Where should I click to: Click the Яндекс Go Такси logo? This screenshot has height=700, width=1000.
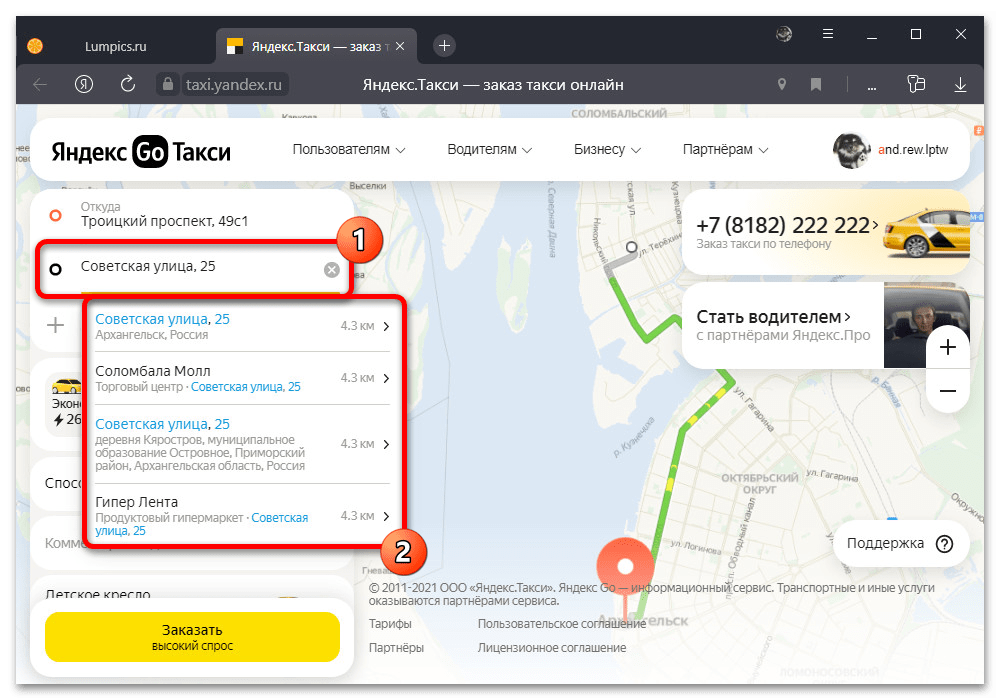coord(141,152)
